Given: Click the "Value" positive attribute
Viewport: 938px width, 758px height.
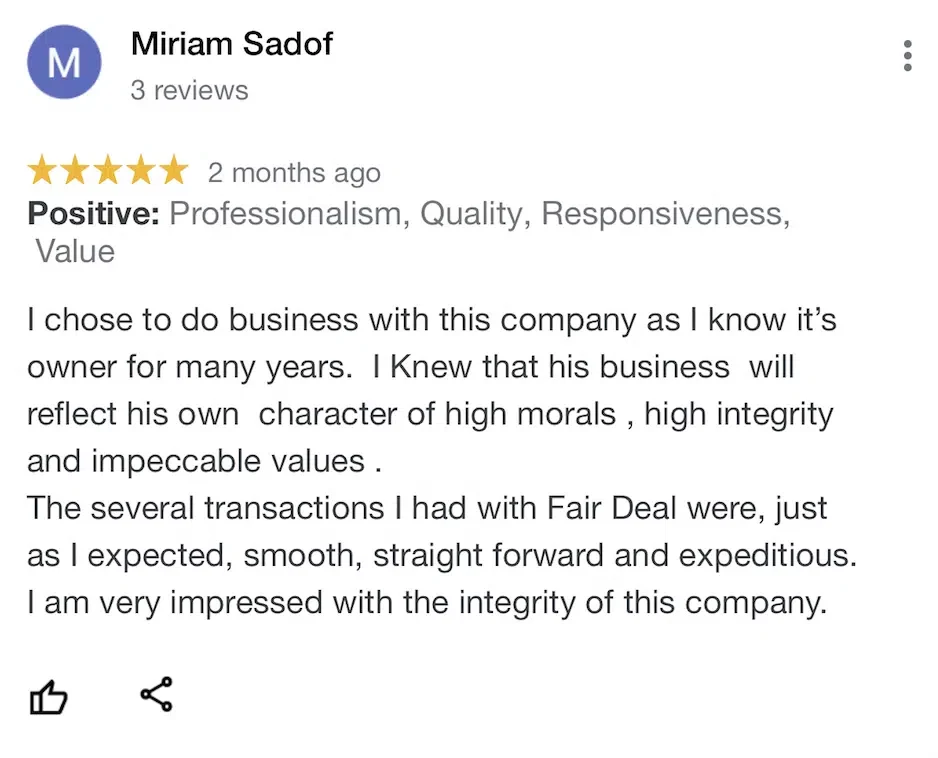Looking at the screenshot, I should pyautogui.click(x=75, y=251).
